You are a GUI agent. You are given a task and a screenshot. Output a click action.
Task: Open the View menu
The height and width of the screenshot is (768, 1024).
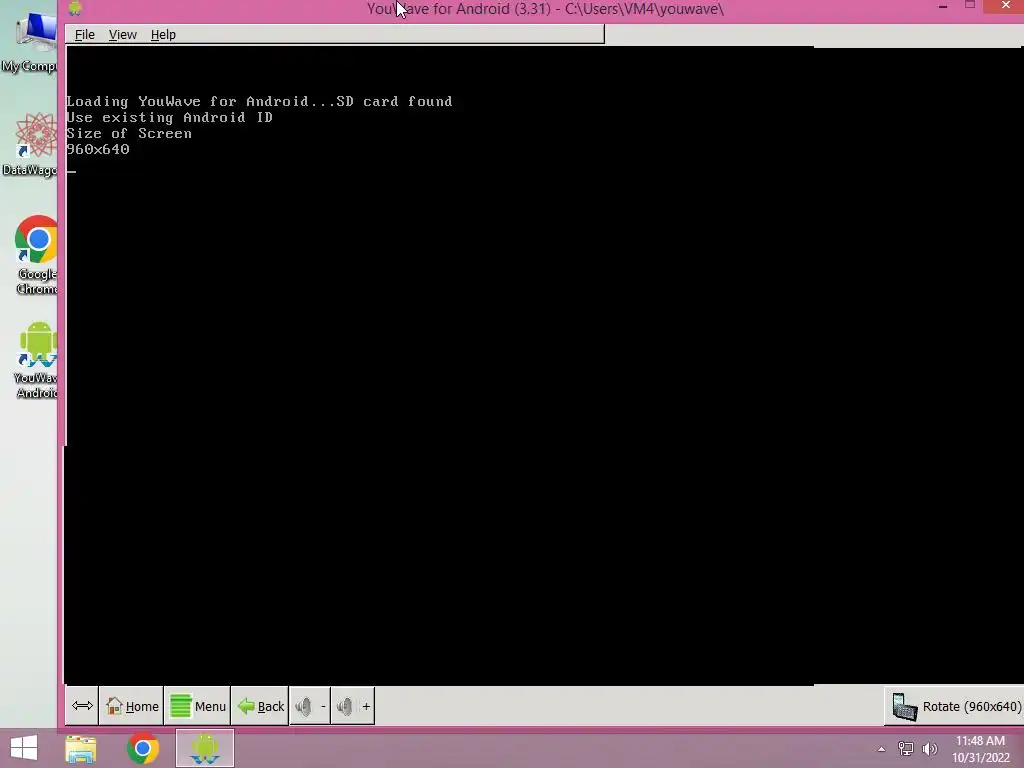coord(123,35)
